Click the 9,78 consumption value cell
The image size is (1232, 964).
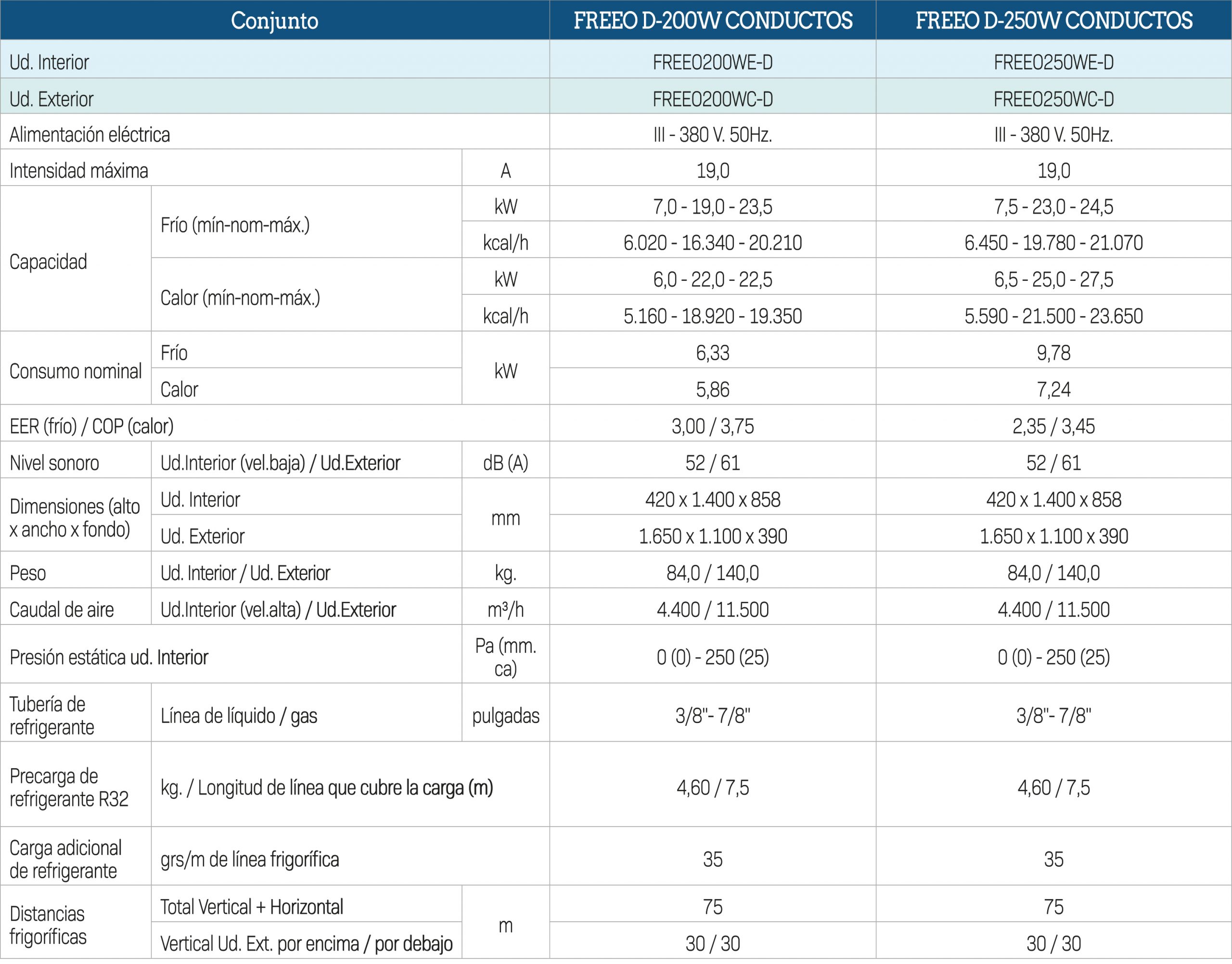[x=1053, y=353]
